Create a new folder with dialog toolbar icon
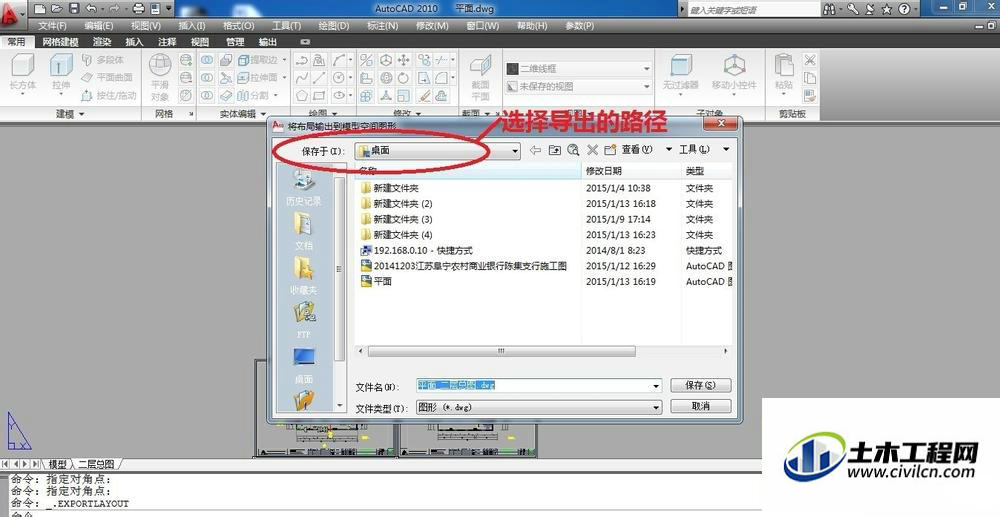Viewport: 1000px width, 517px height. pos(610,150)
